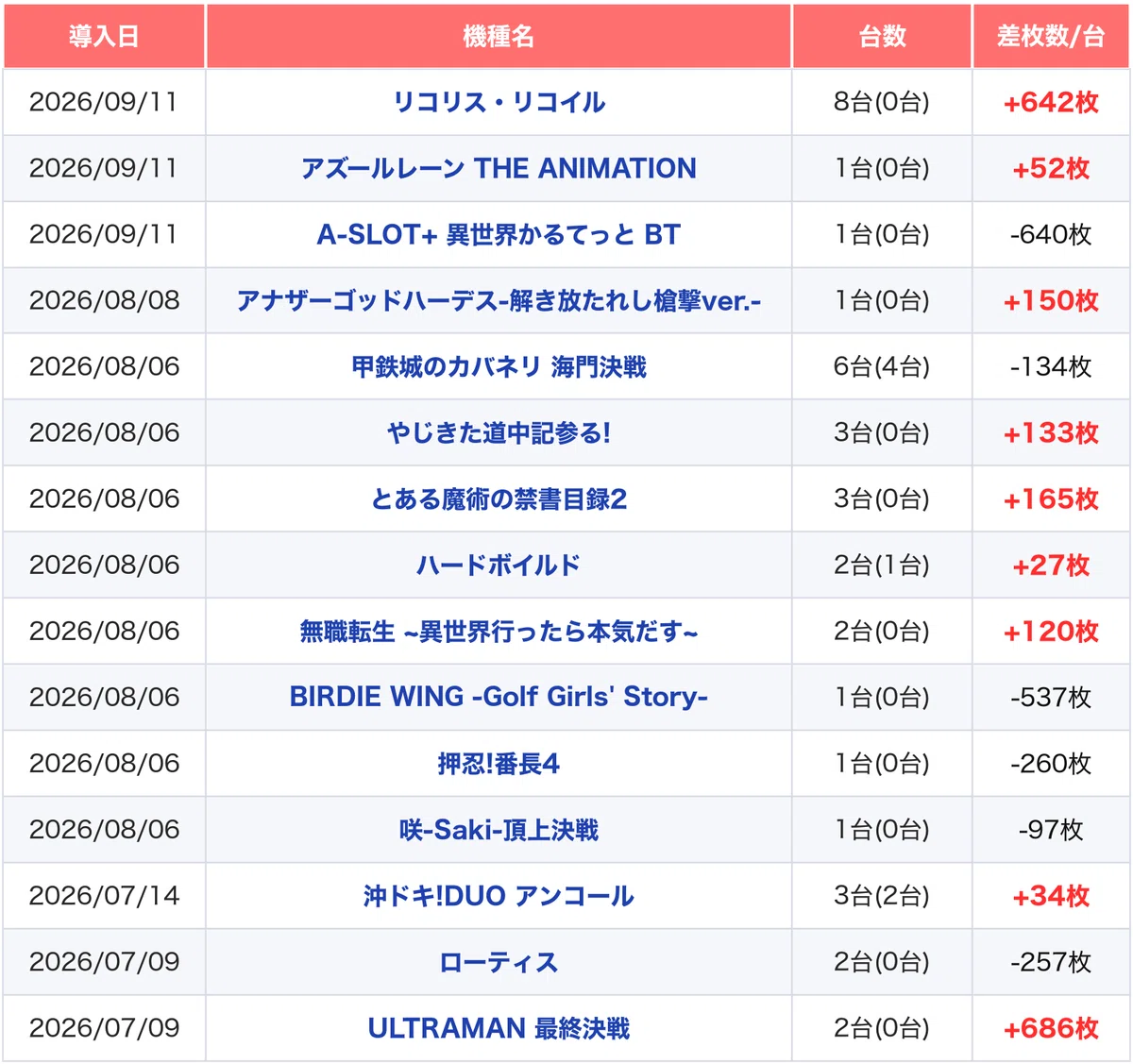The width and height of the screenshot is (1133, 1064).
Task: Open the アナザーゴッドハーデス-解き放たれし槍撃ver.- link
Action: point(499,300)
